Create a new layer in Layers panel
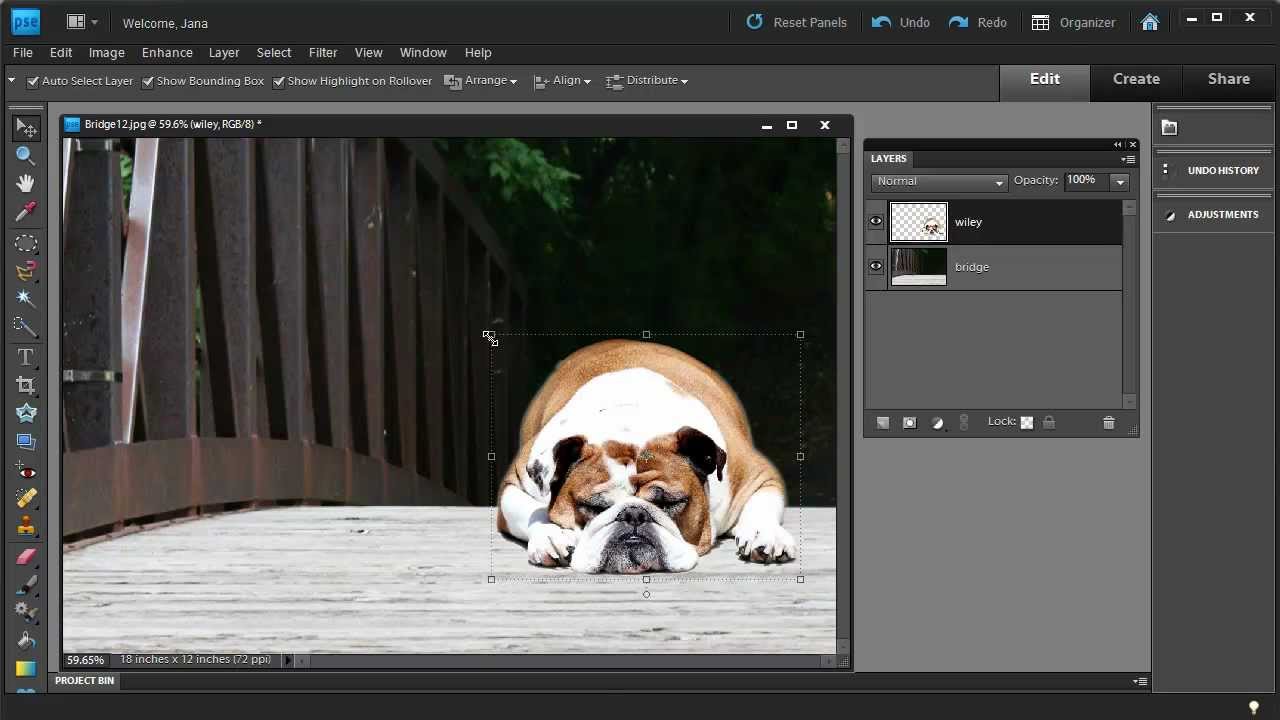The image size is (1280, 720). [883, 423]
